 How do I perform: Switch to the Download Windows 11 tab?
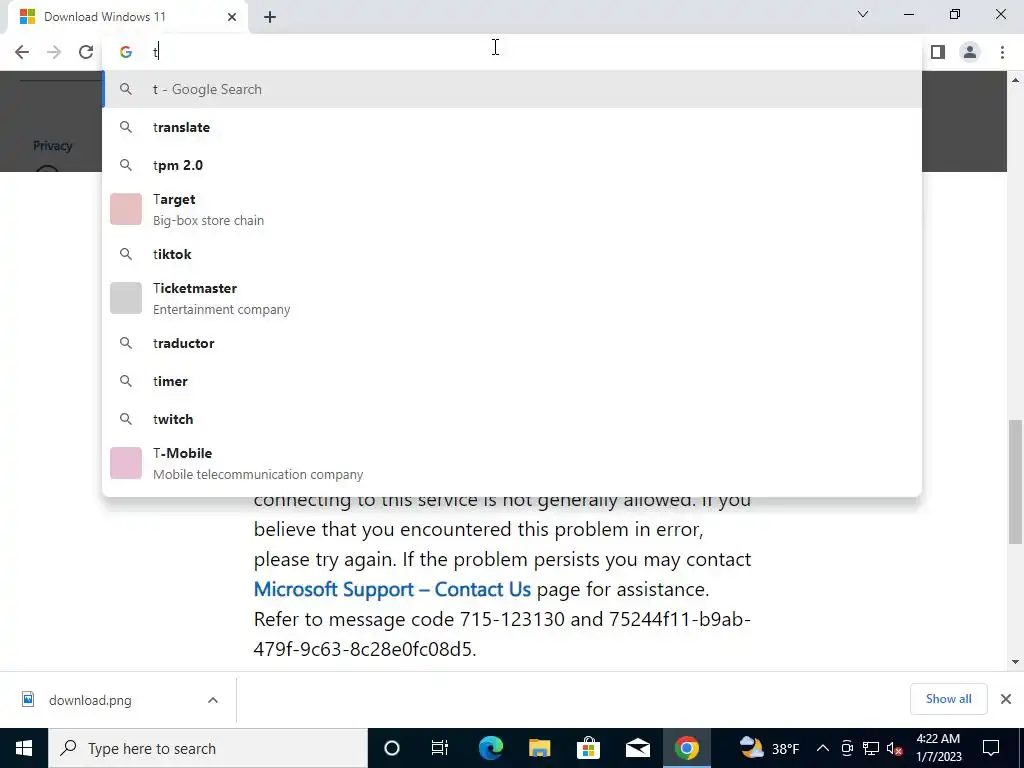click(x=127, y=17)
